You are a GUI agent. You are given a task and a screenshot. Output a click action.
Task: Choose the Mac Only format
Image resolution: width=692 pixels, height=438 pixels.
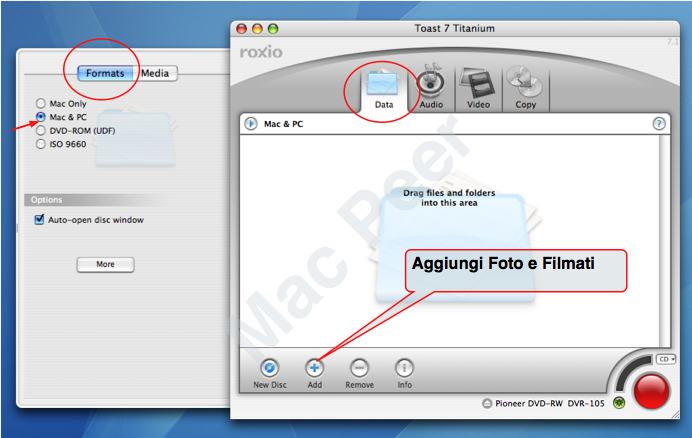click(61, 103)
